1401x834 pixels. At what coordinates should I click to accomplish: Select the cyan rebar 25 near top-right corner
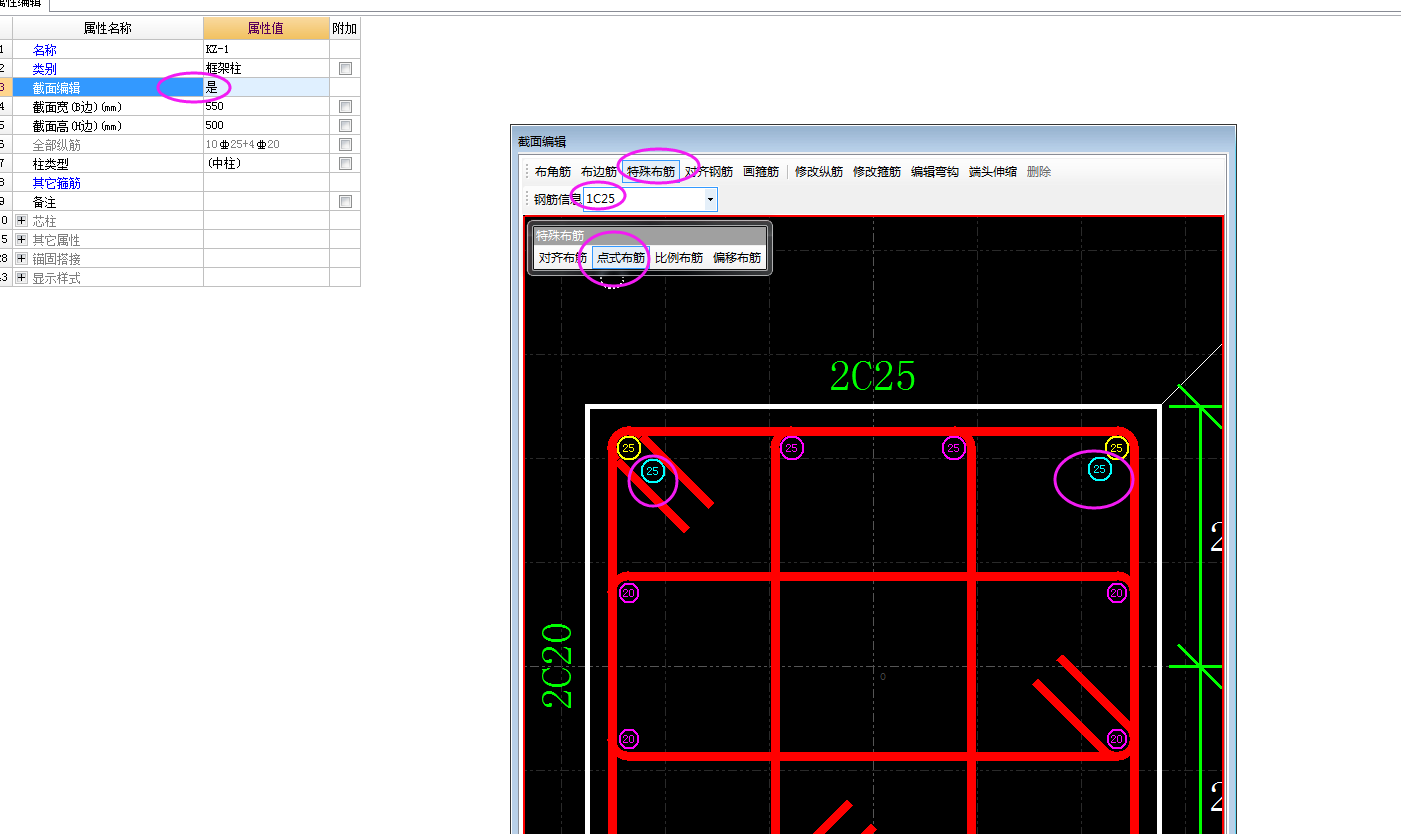point(1100,469)
